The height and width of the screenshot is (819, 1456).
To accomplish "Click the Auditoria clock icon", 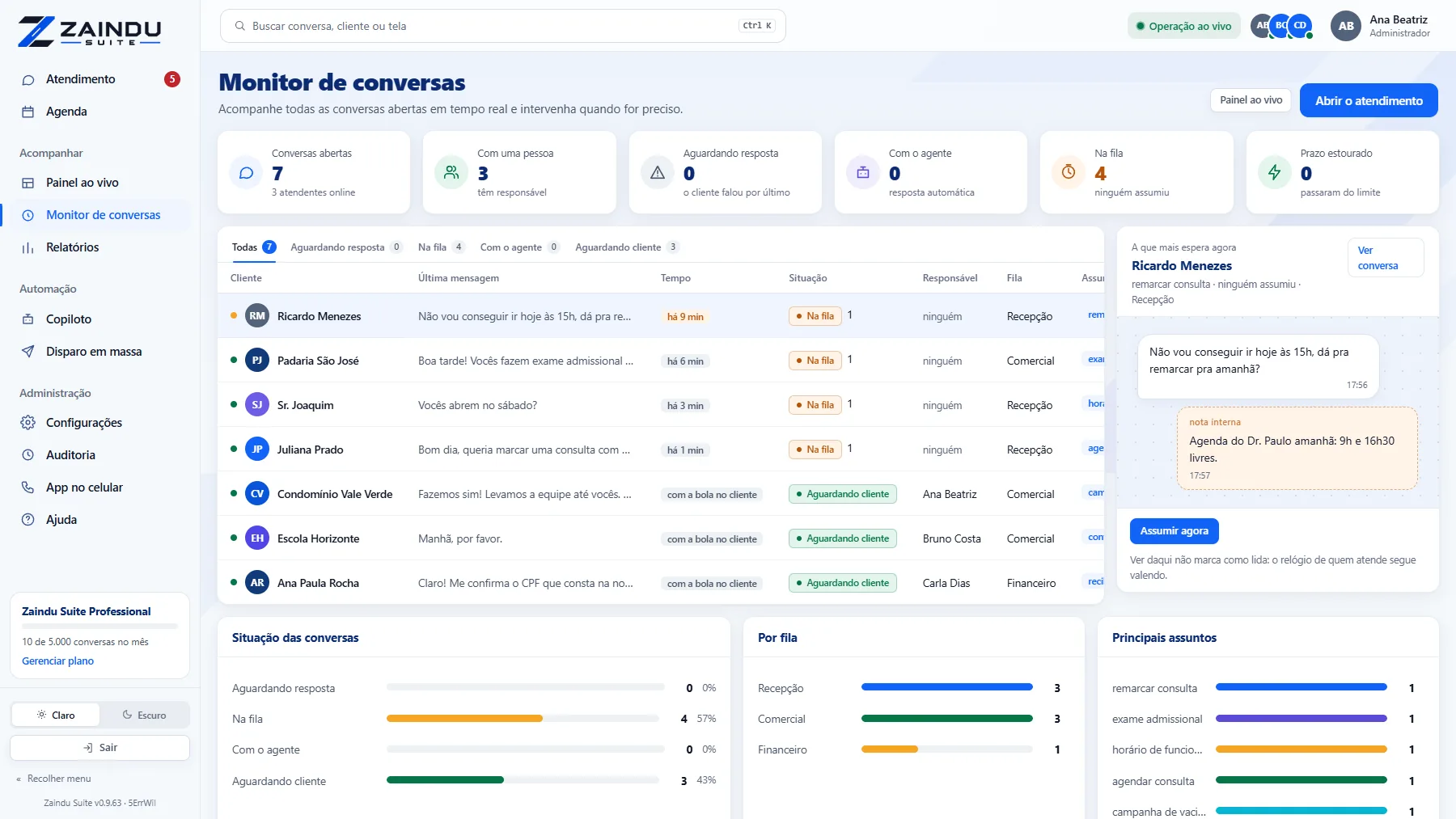I will point(28,455).
